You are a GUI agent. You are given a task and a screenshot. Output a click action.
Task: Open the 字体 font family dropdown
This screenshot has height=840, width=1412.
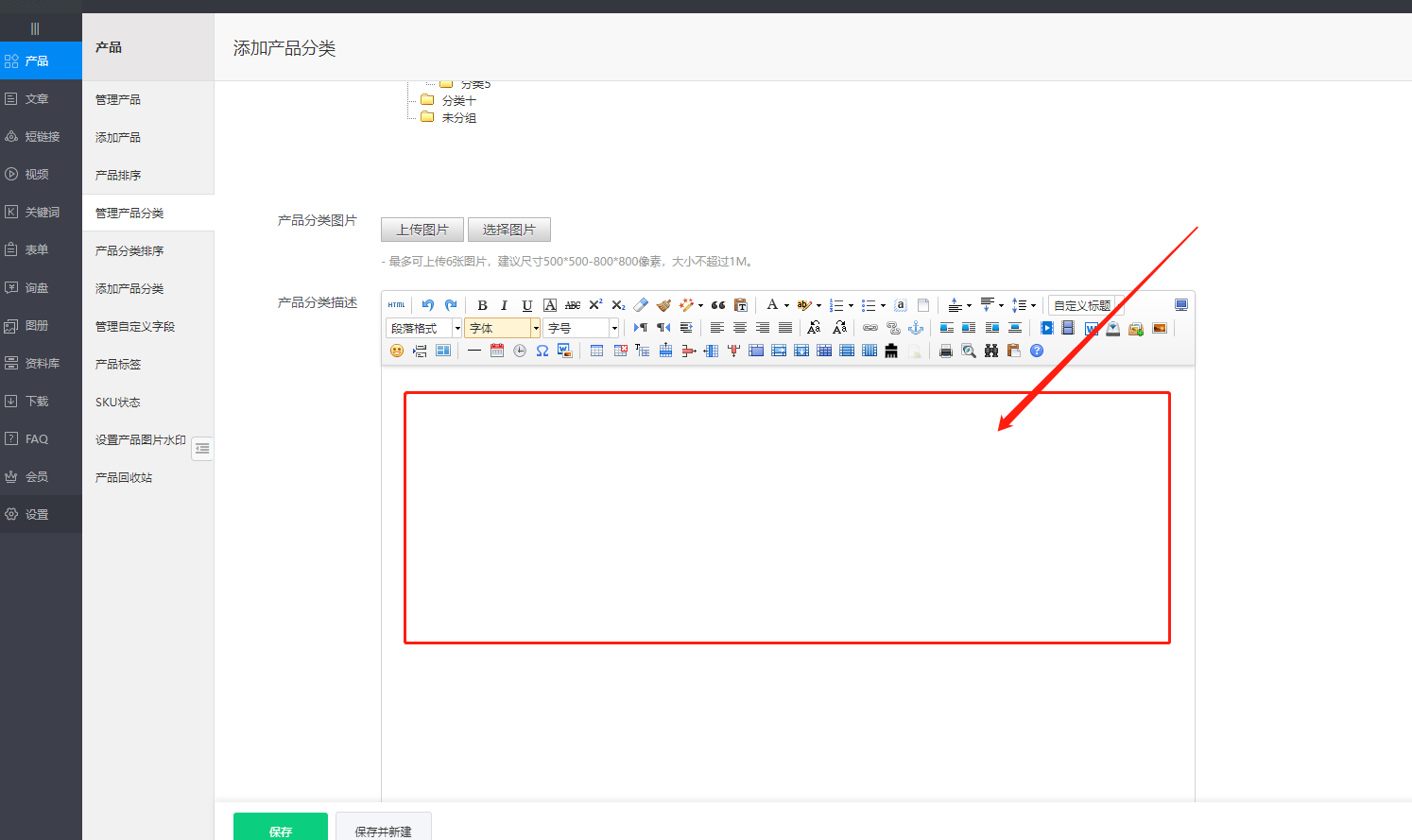click(502, 328)
